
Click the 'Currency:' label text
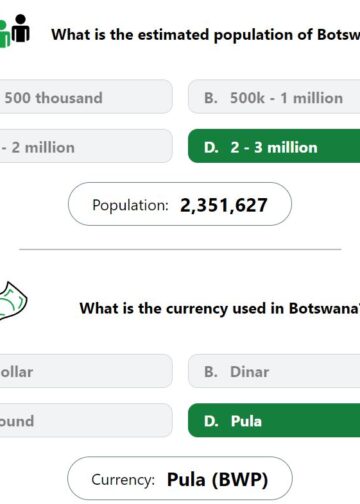point(123,480)
